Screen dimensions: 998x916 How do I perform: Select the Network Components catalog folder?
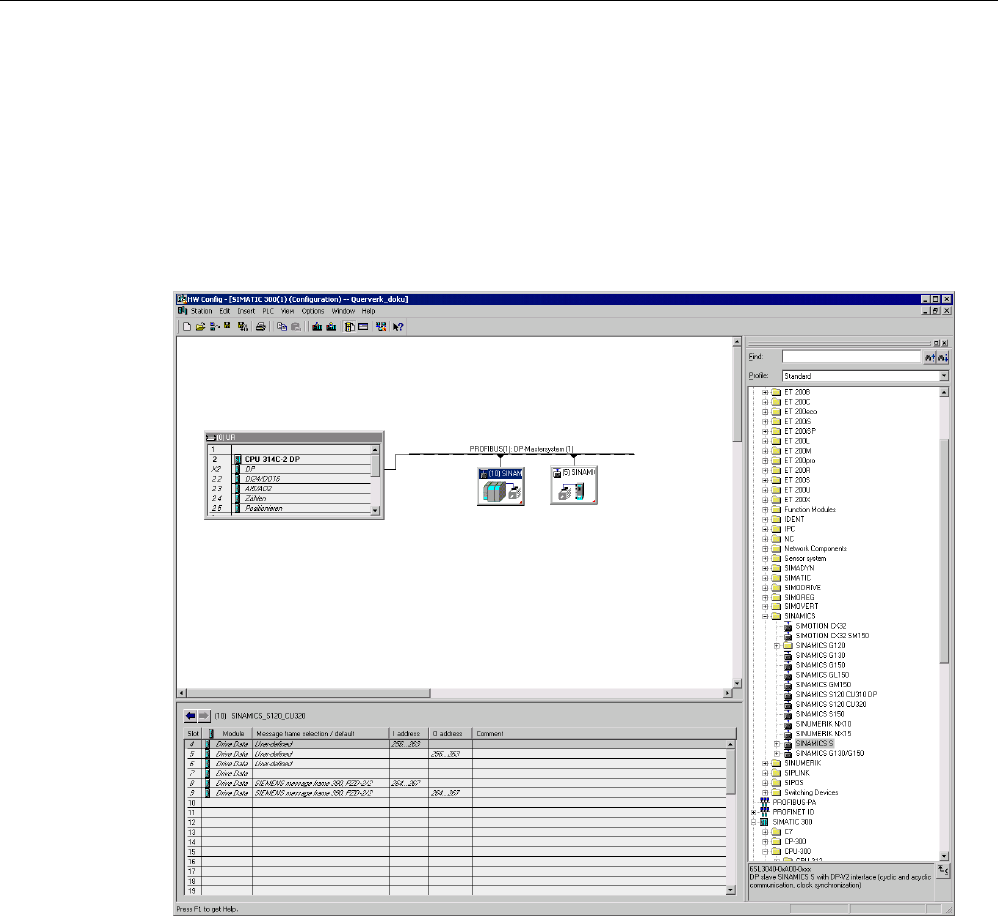(x=815, y=549)
